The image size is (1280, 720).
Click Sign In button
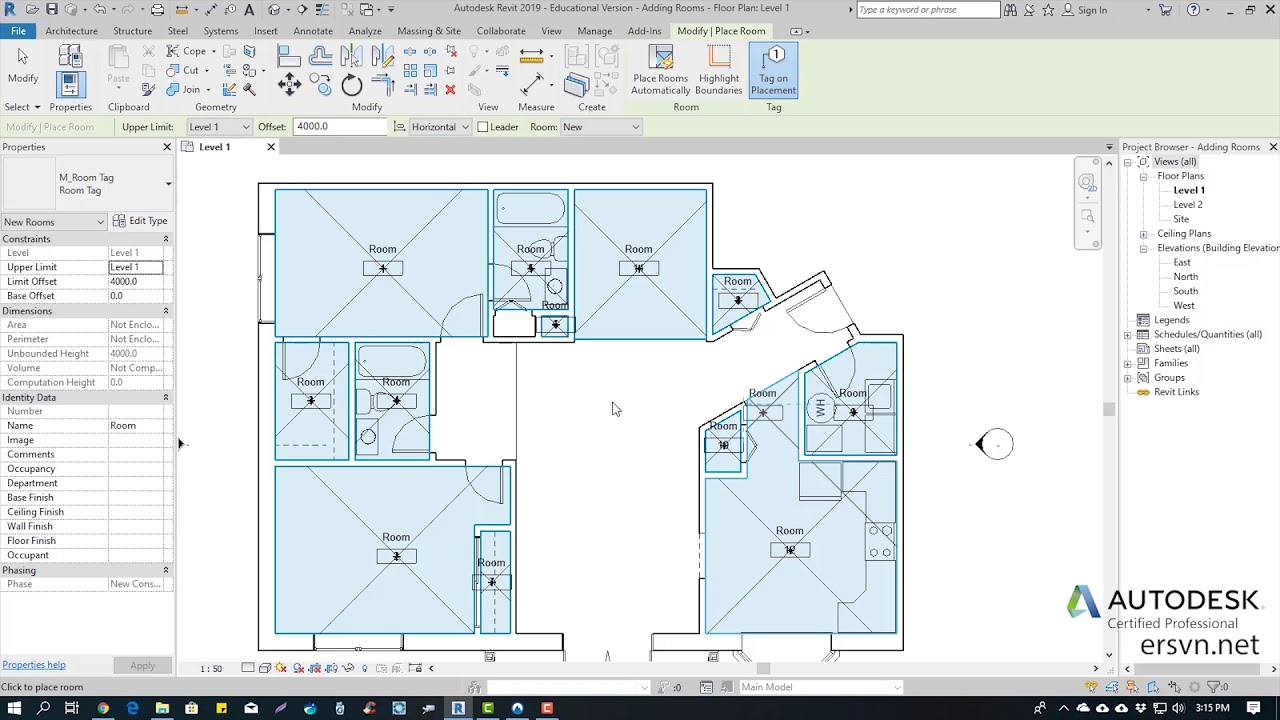point(1085,10)
